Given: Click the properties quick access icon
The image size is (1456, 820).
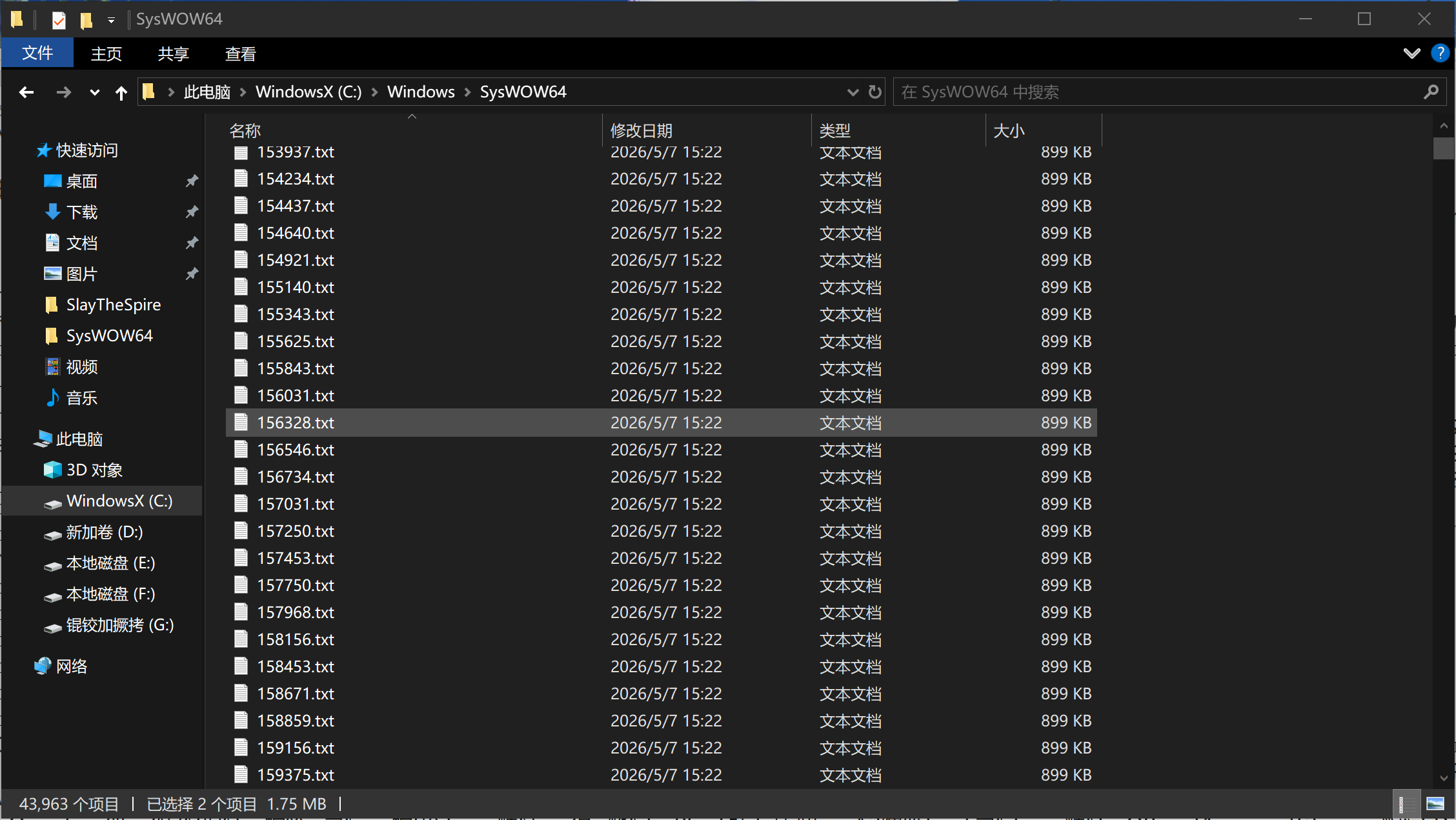Looking at the screenshot, I should click(59, 20).
